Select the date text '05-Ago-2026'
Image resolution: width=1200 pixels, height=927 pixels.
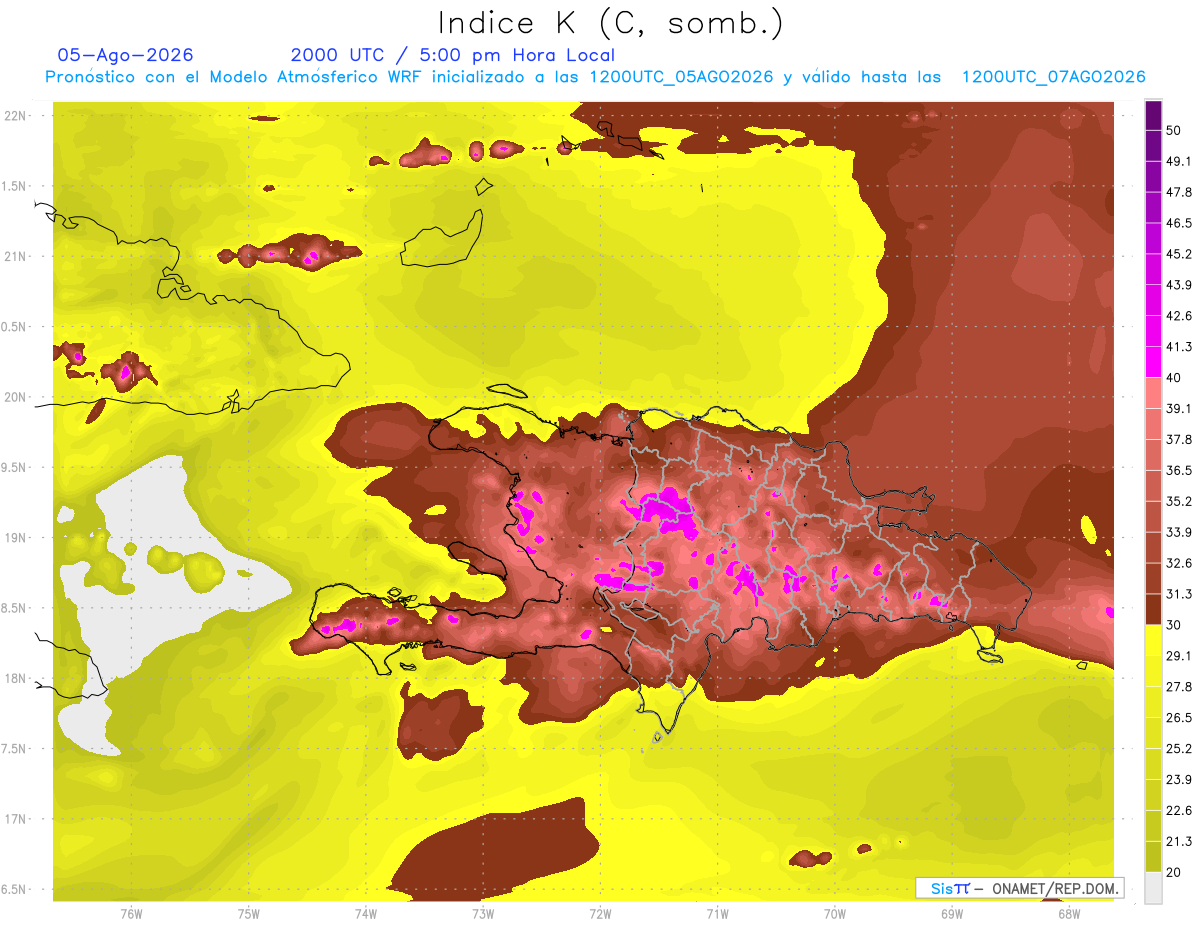126,55
